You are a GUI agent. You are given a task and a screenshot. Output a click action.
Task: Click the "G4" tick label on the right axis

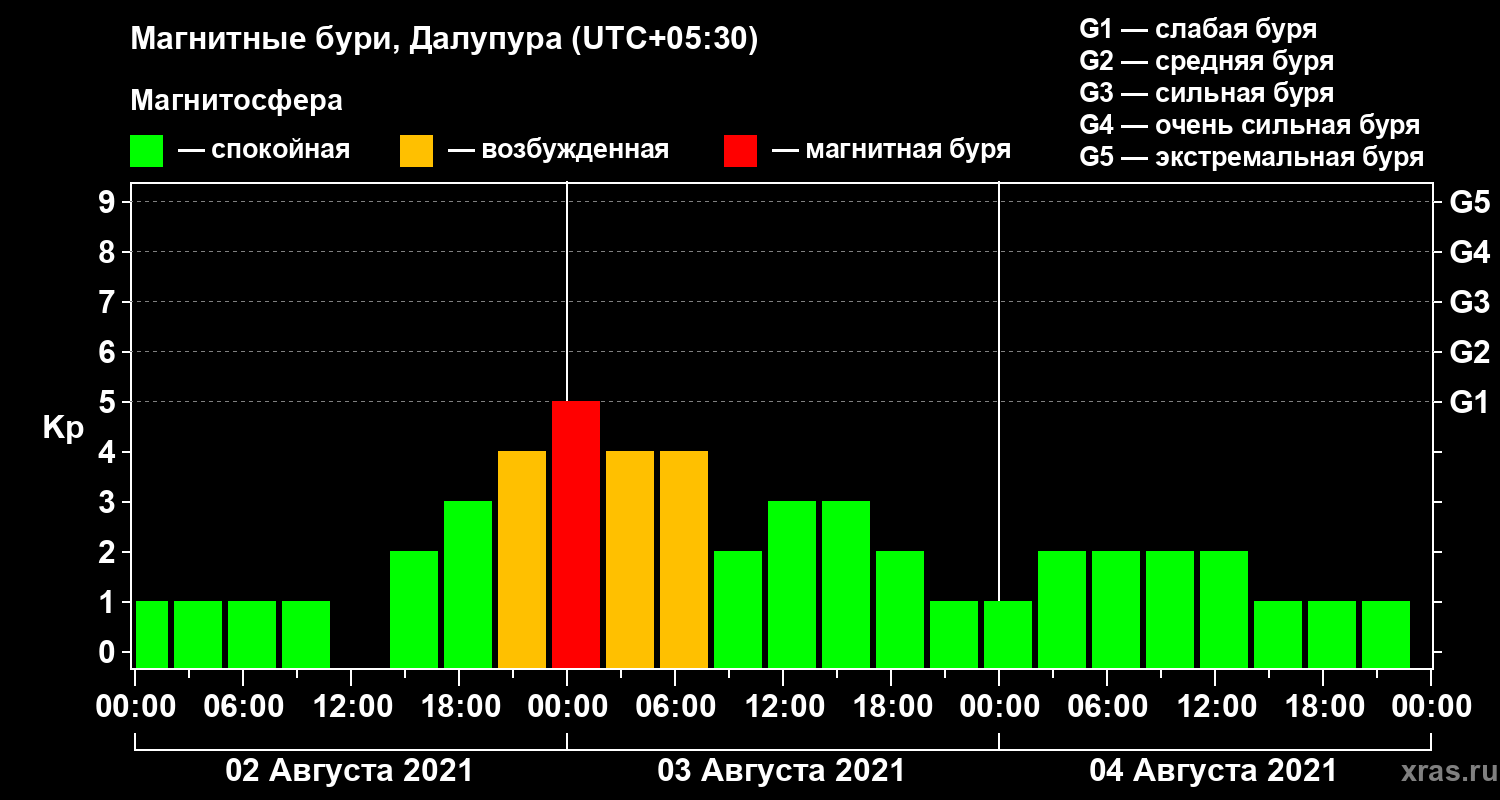coord(1469,252)
